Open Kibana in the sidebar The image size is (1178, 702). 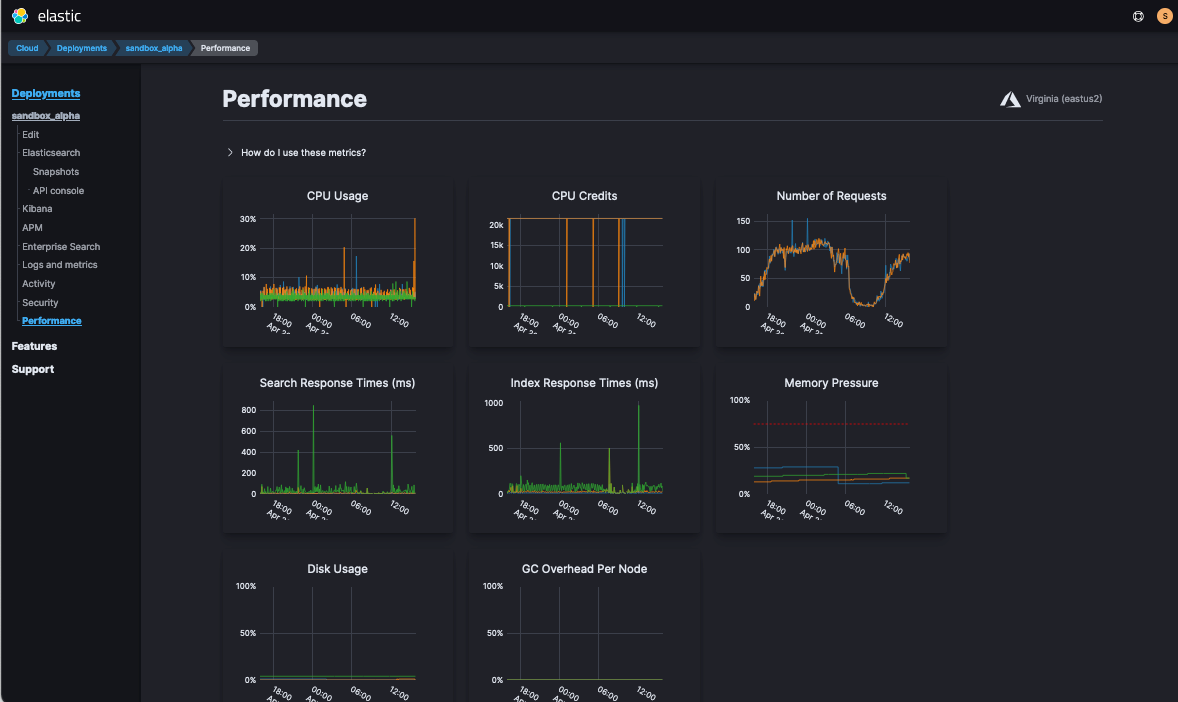pos(37,209)
